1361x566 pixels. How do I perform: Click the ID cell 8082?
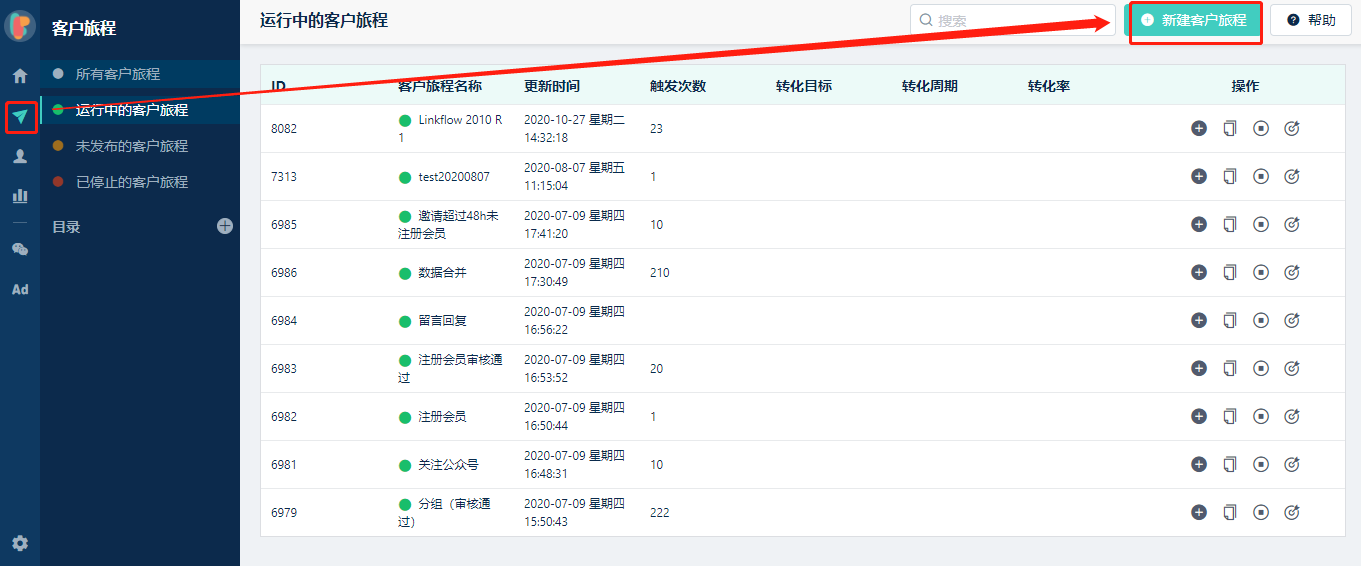pyautogui.click(x=284, y=129)
